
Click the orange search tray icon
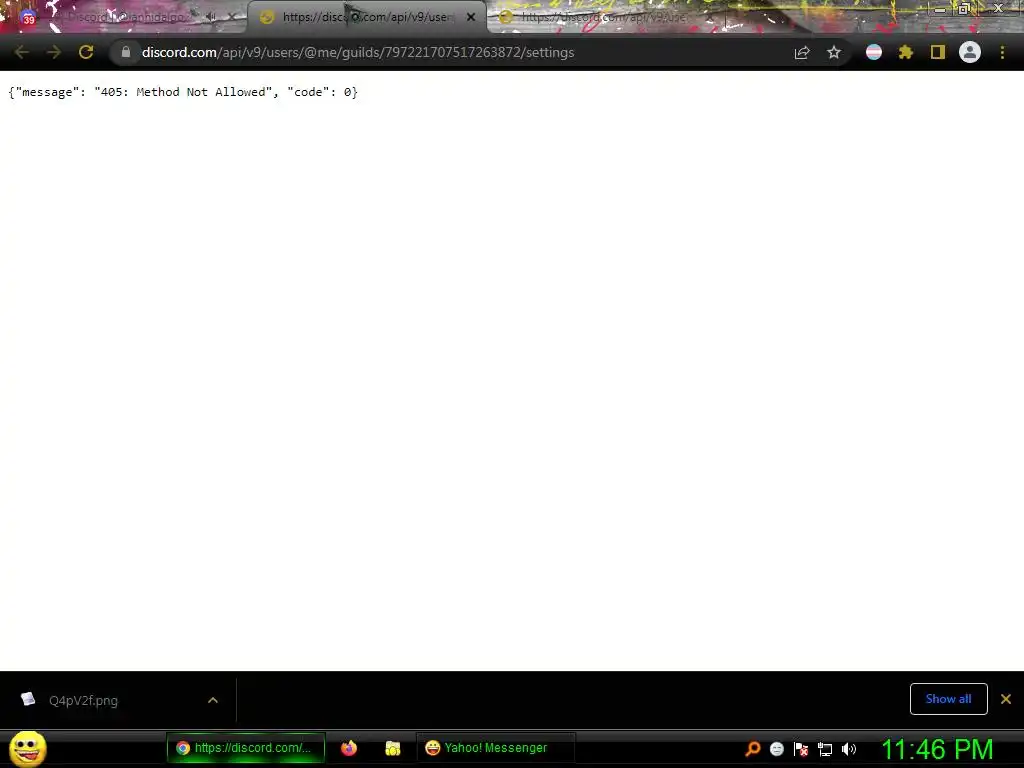point(753,749)
